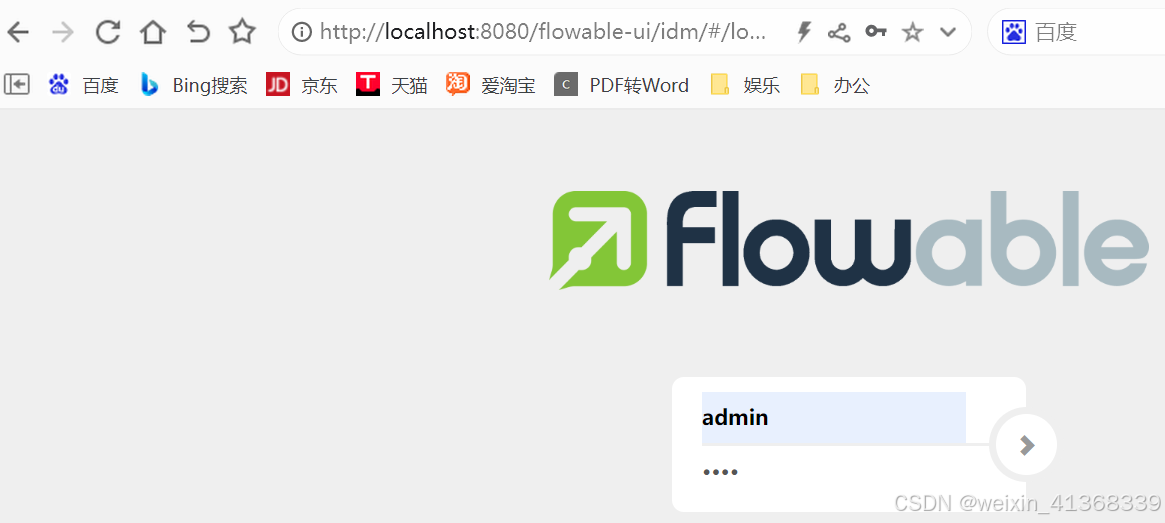
Task: Expand the 办公 bookmark folder
Action: (835, 85)
